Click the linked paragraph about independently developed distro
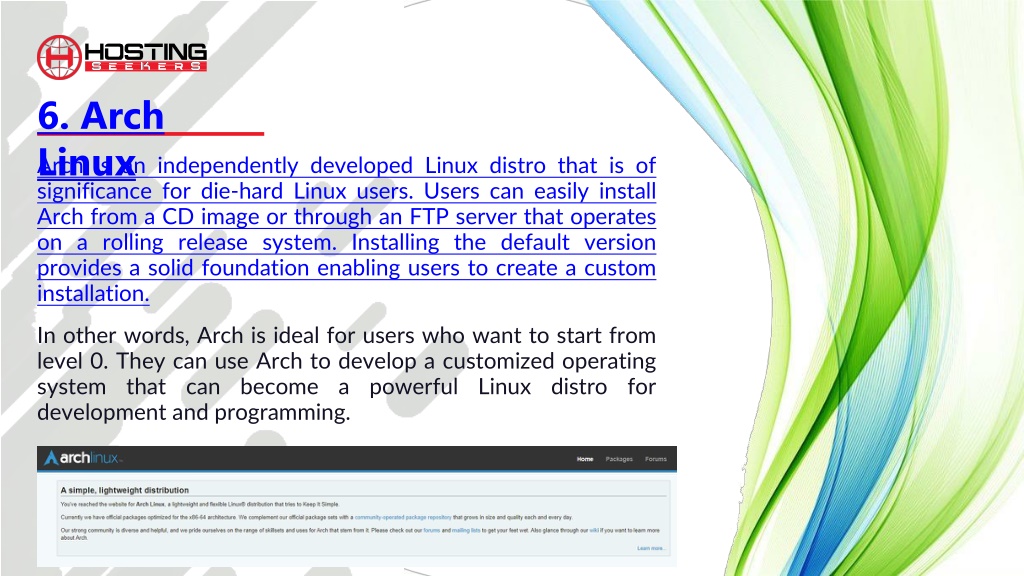The height and width of the screenshot is (576, 1024). coord(346,229)
